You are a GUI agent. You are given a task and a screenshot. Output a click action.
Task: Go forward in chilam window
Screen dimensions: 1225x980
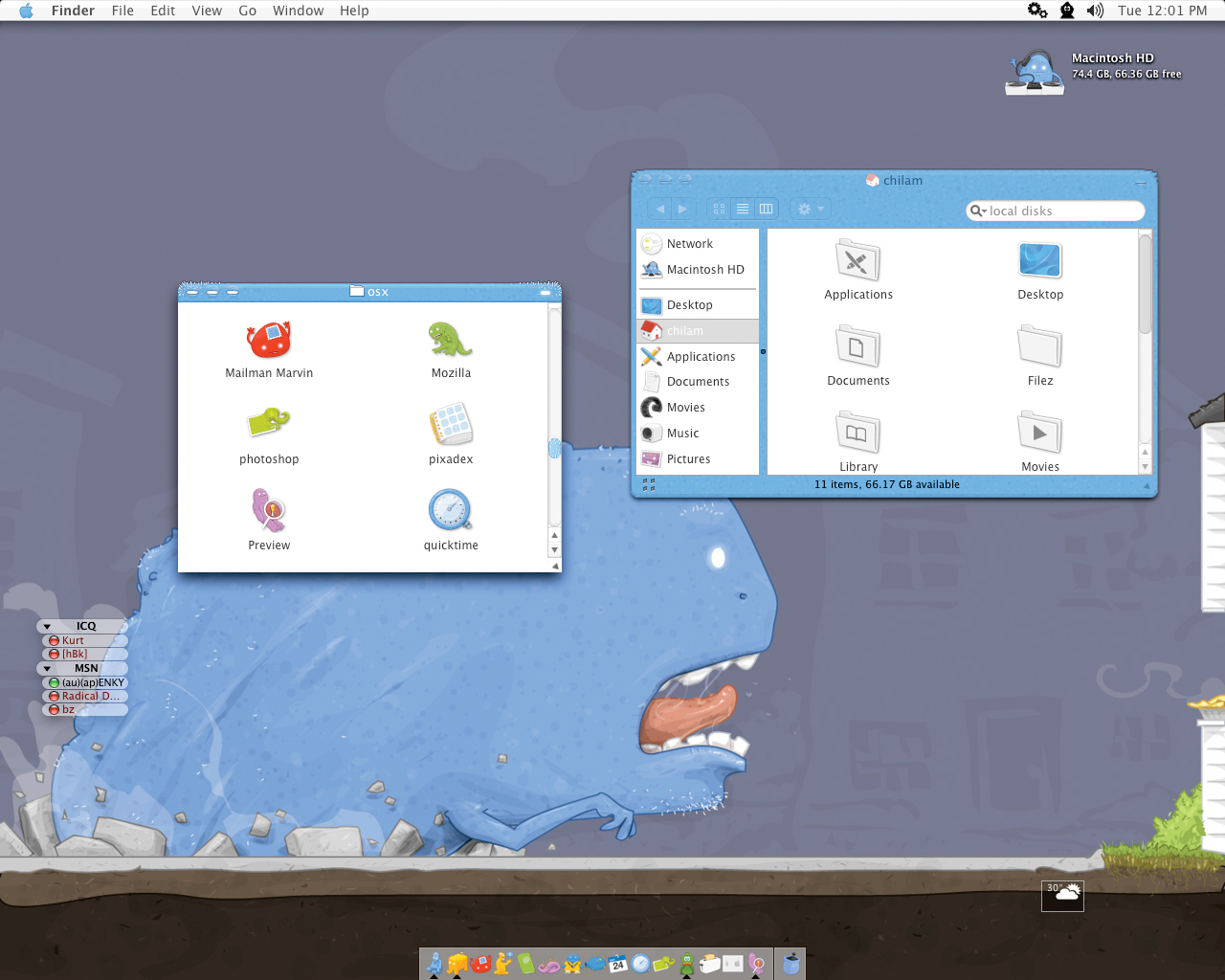coord(682,209)
